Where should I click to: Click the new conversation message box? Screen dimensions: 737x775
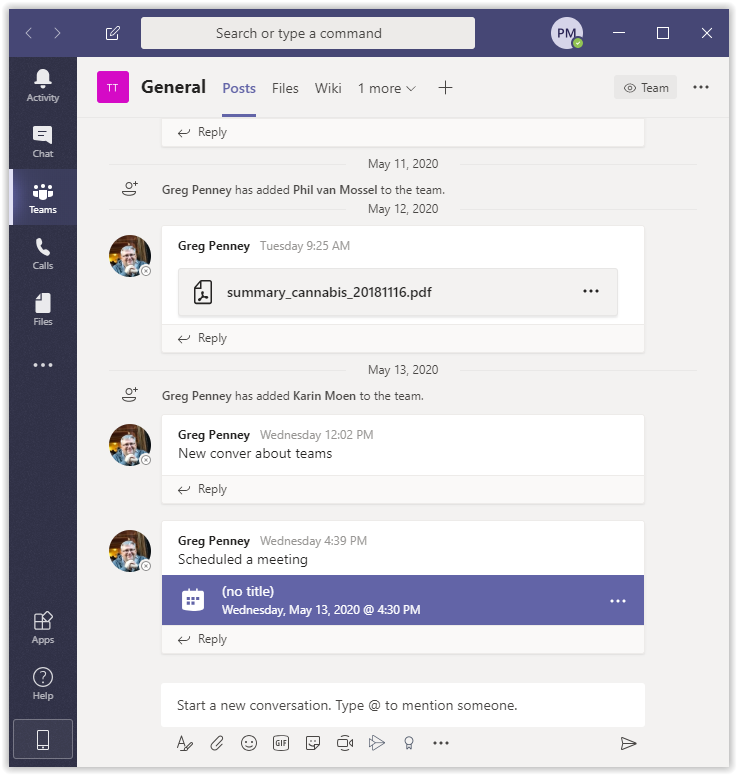pos(403,705)
